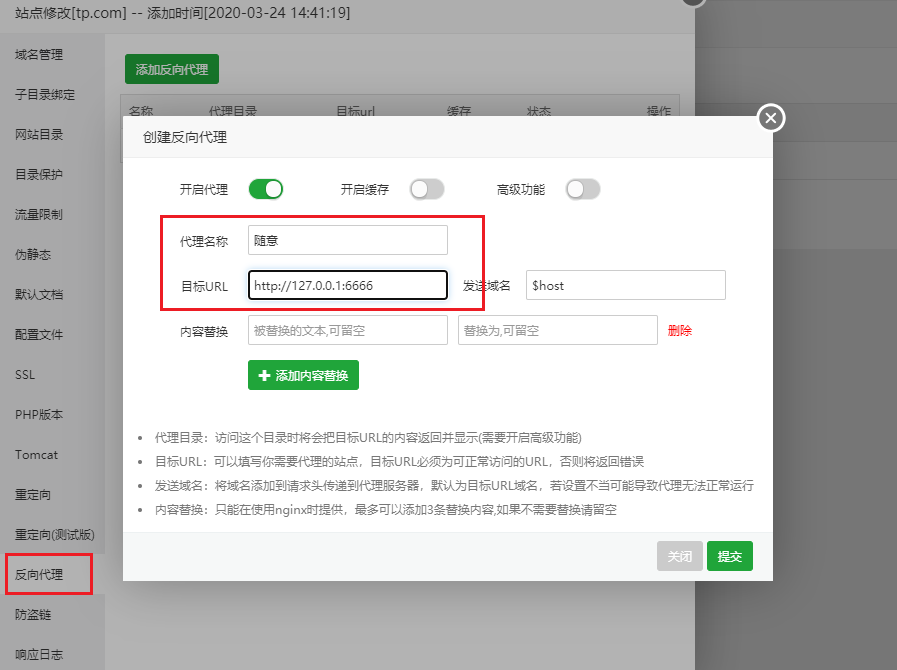
Task: Close the reverse proxy dialog with X icon
Action: coord(771,118)
